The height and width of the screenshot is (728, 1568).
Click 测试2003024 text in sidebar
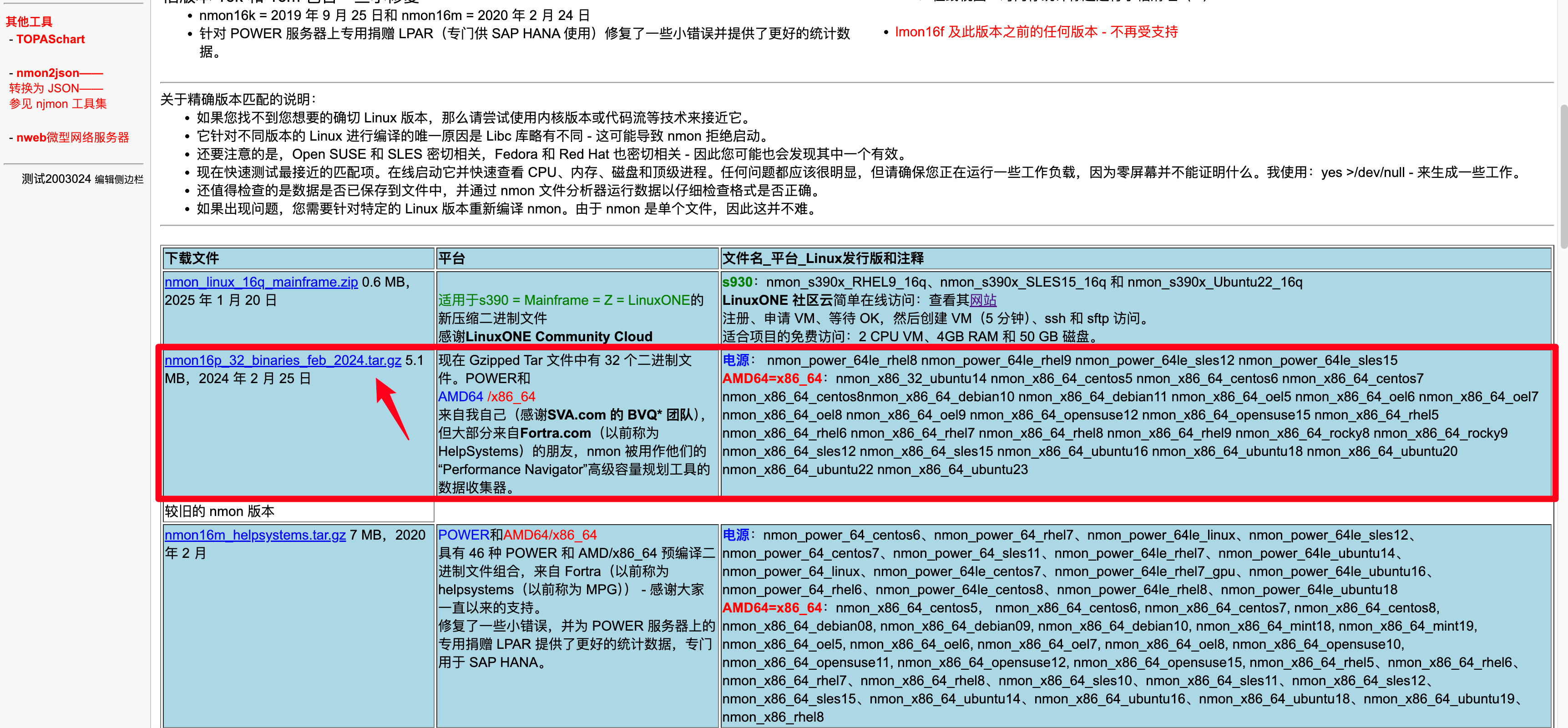click(x=56, y=180)
